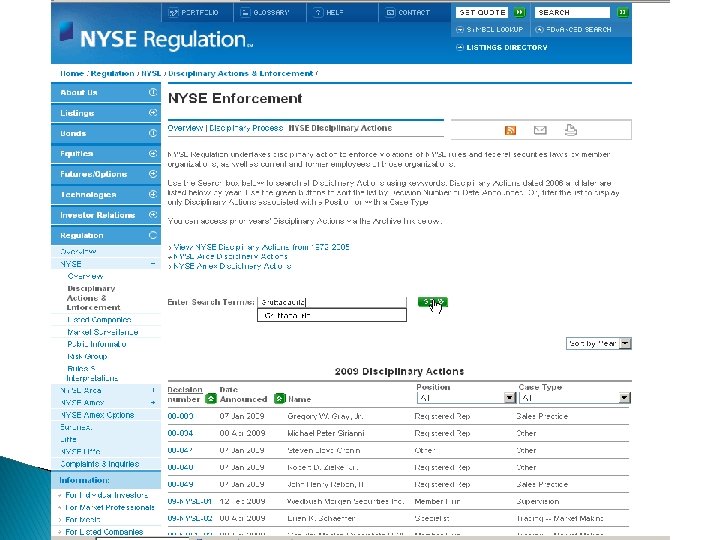Open View NYSE Disciplinary Actions archive link
Viewport: 720px width, 540px height.
tap(261, 247)
